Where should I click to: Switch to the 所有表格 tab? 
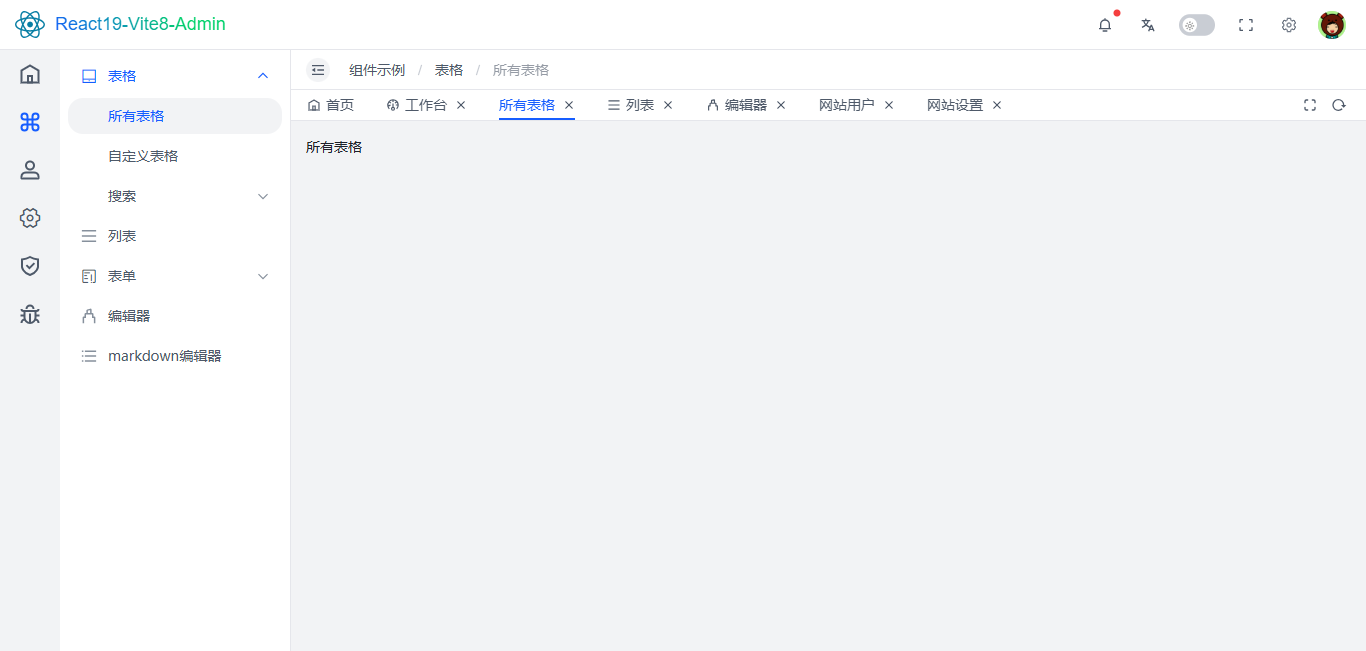click(x=527, y=105)
